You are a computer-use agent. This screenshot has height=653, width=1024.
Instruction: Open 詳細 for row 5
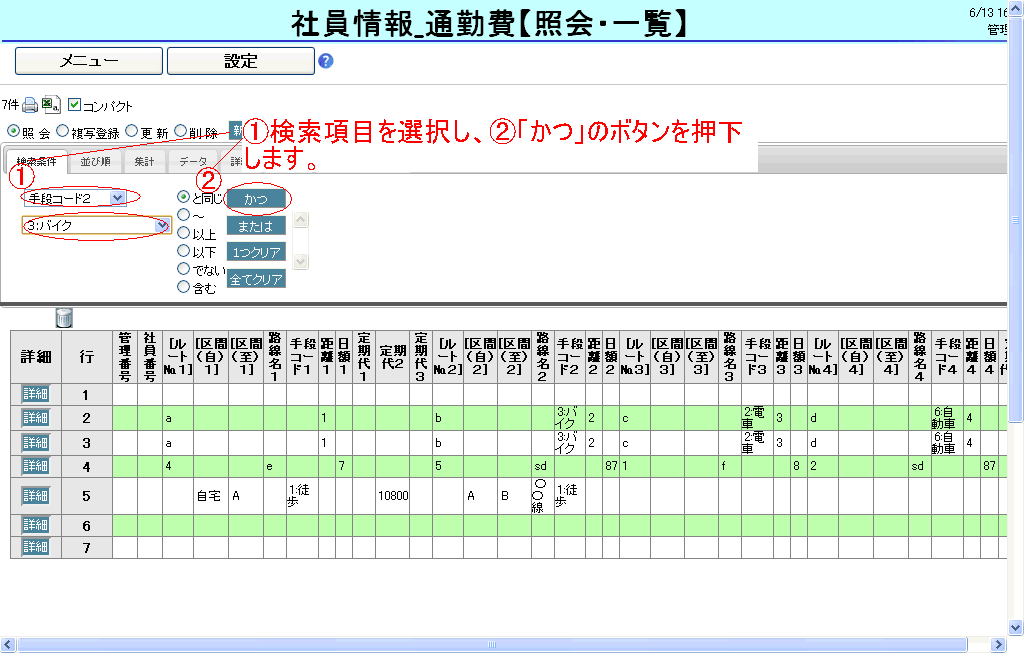coord(36,495)
